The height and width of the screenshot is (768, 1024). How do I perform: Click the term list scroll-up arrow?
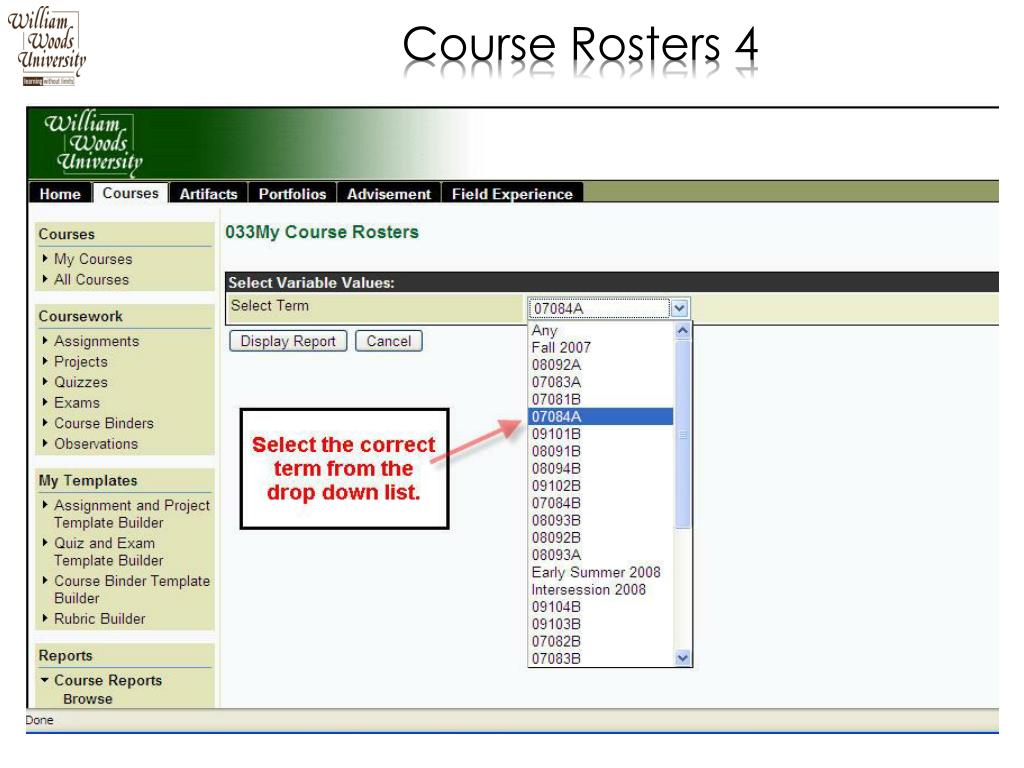pyautogui.click(x=683, y=330)
